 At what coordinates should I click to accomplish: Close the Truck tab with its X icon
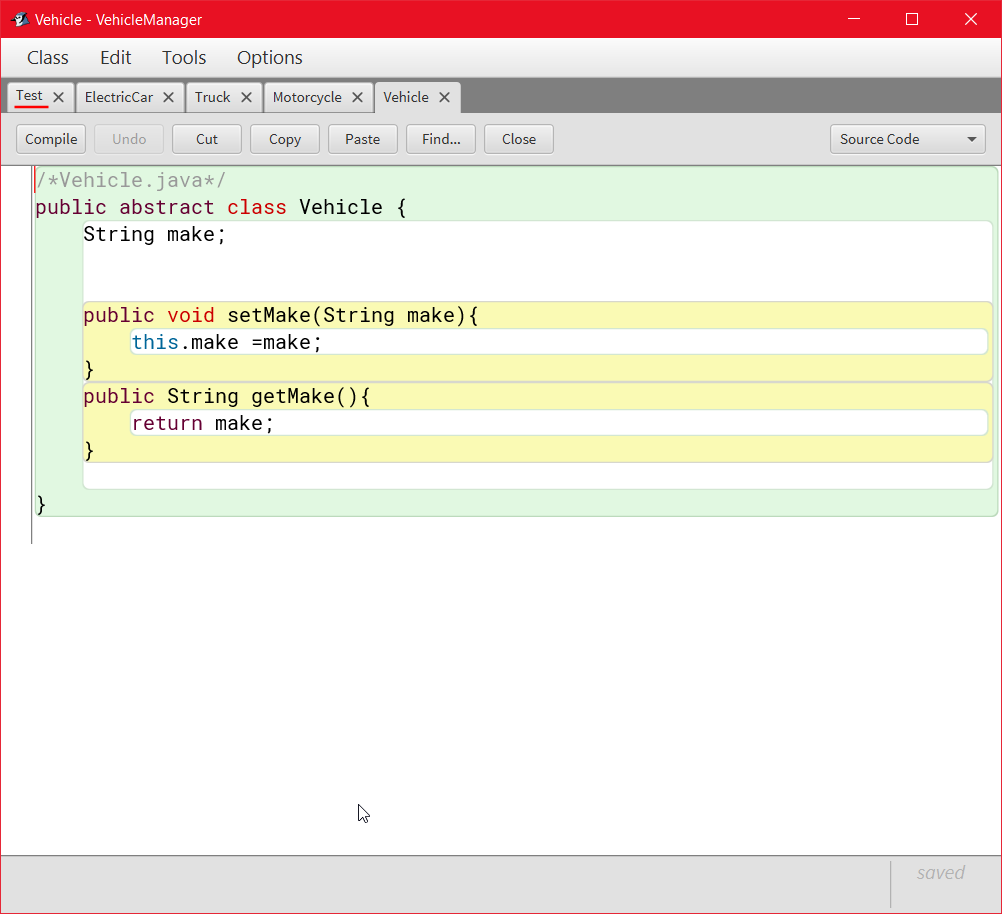245,97
